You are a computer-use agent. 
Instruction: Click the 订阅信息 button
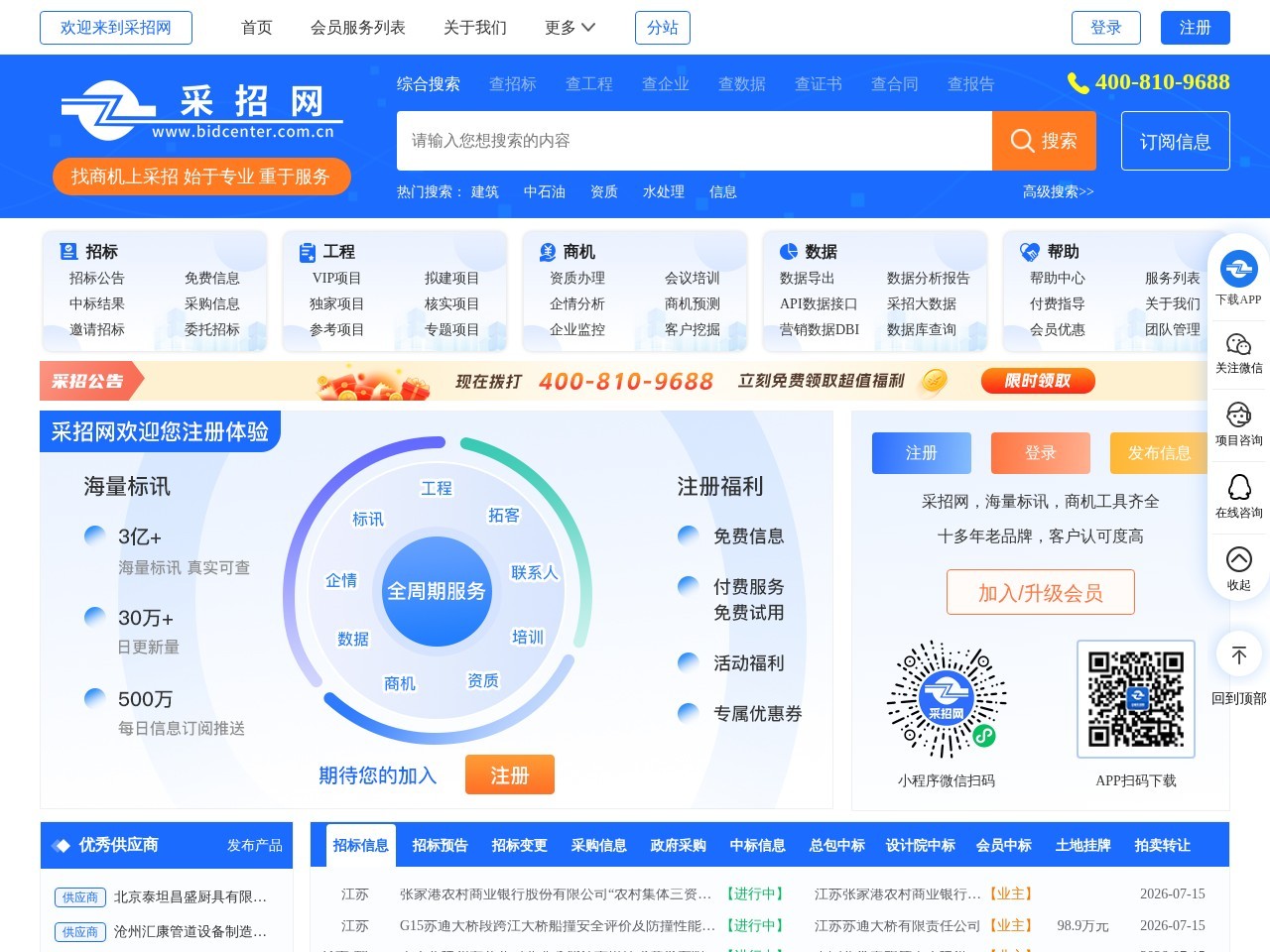[1176, 141]
